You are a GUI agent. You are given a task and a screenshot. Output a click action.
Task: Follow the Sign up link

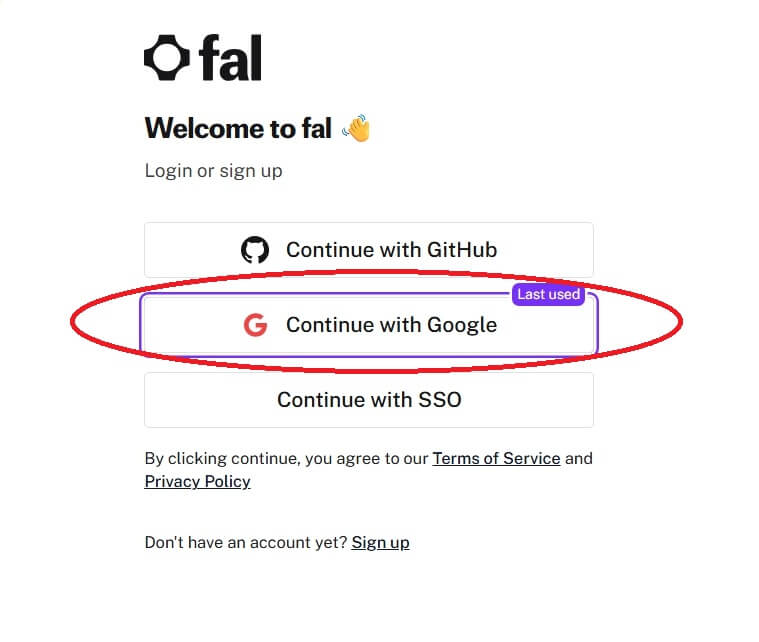tap(380, 543)
